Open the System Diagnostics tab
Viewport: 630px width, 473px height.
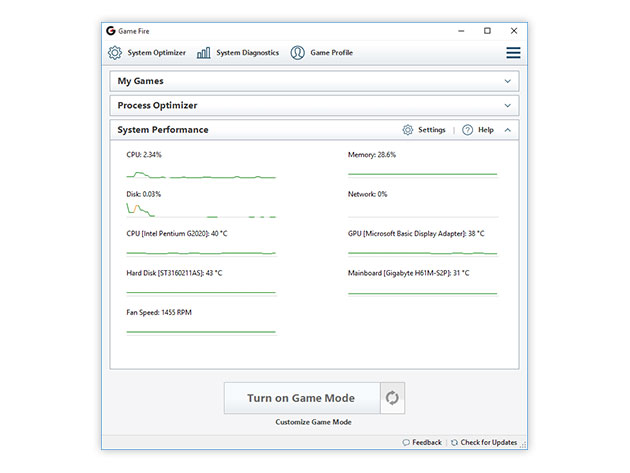point(238,53)
